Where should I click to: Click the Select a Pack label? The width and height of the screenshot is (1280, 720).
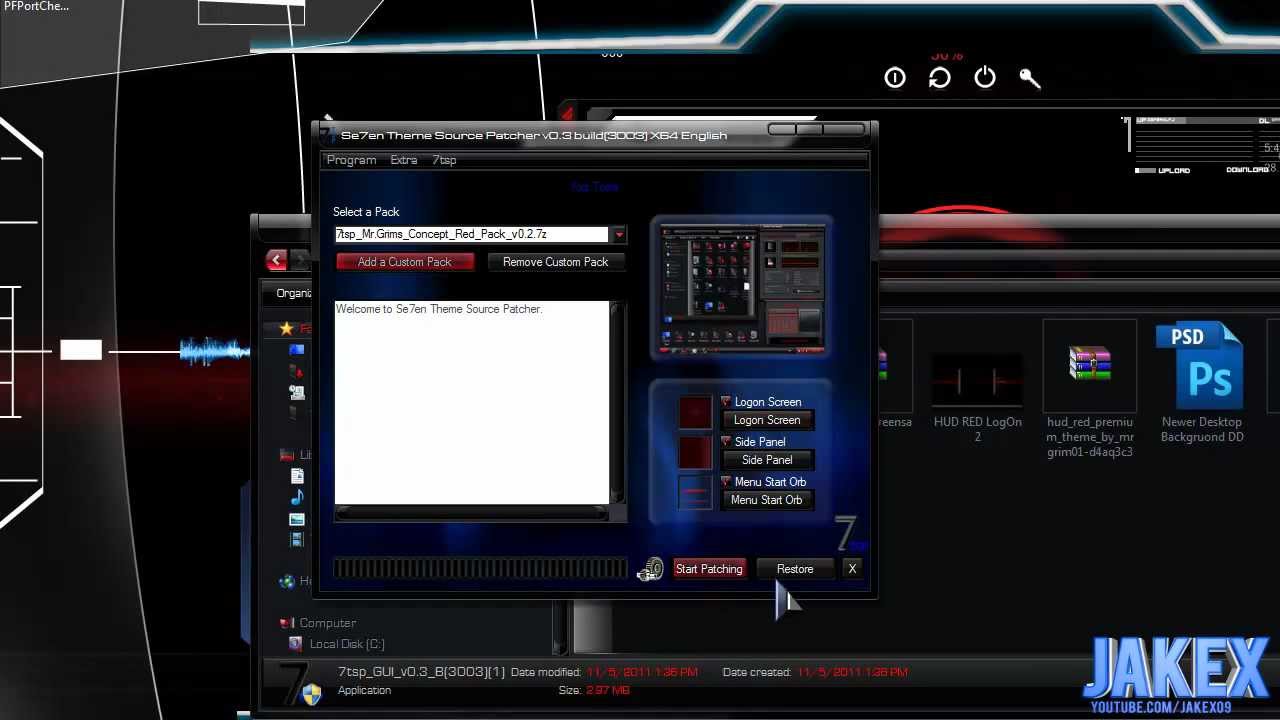[x=366, y=212]
